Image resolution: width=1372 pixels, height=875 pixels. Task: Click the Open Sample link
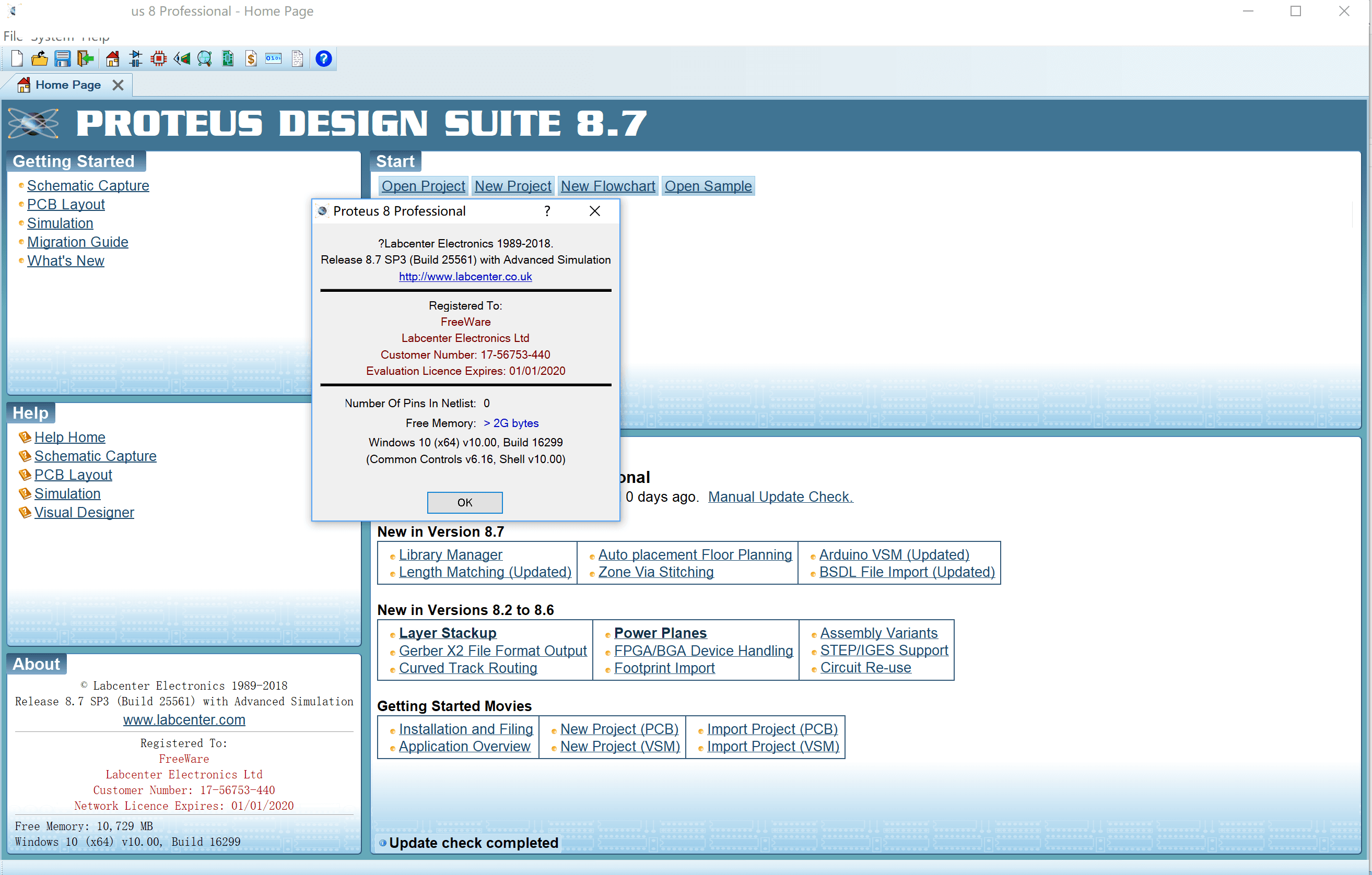pyautogui.click(x=708, y=186)
